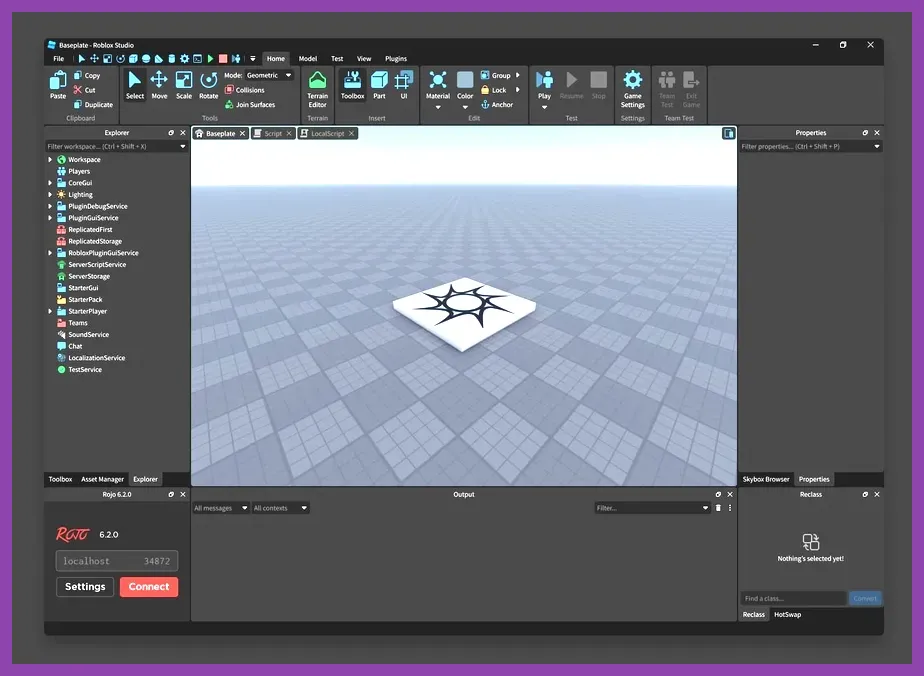Click the Cut scissors icon
The image size is (924, 676).
pos(78,90)
